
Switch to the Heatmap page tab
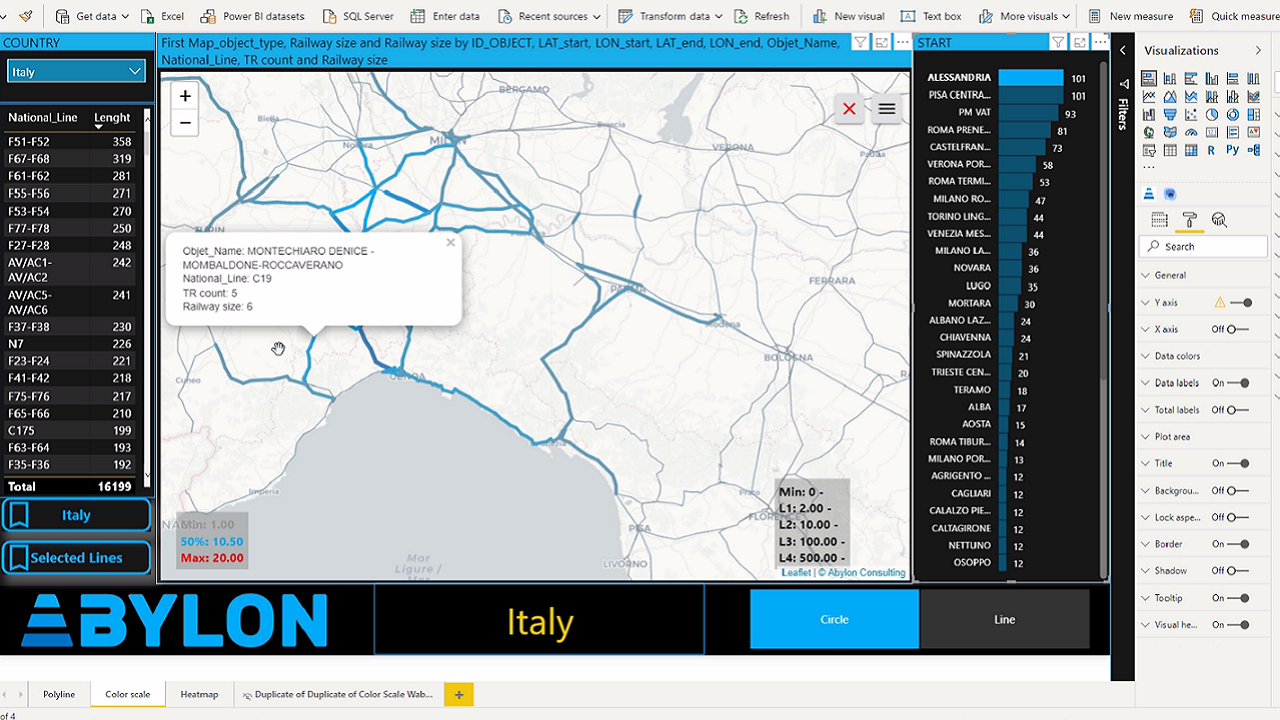[199, 694]
